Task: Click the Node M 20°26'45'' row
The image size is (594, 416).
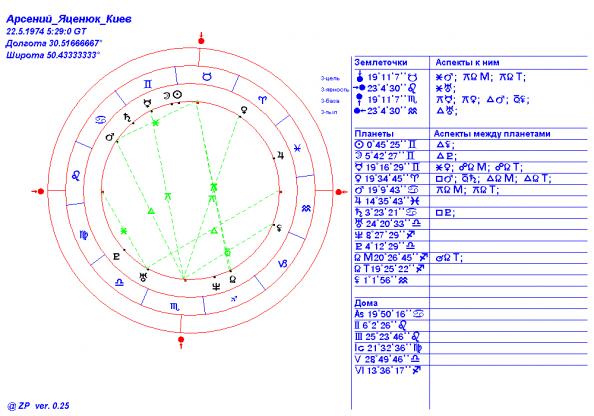Action: 391,258
